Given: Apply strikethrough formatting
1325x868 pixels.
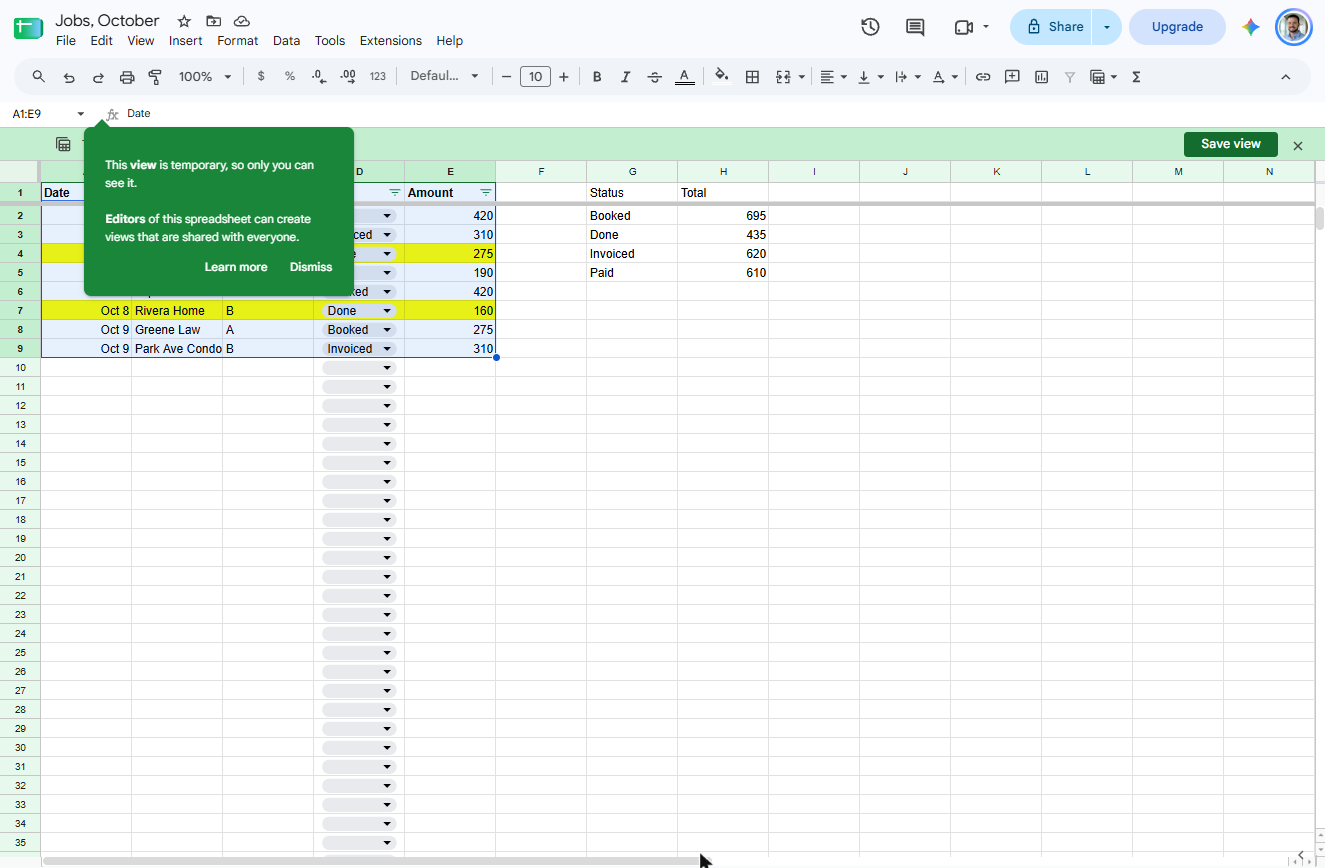Looking at the screenshot, I should click(655, 77).
